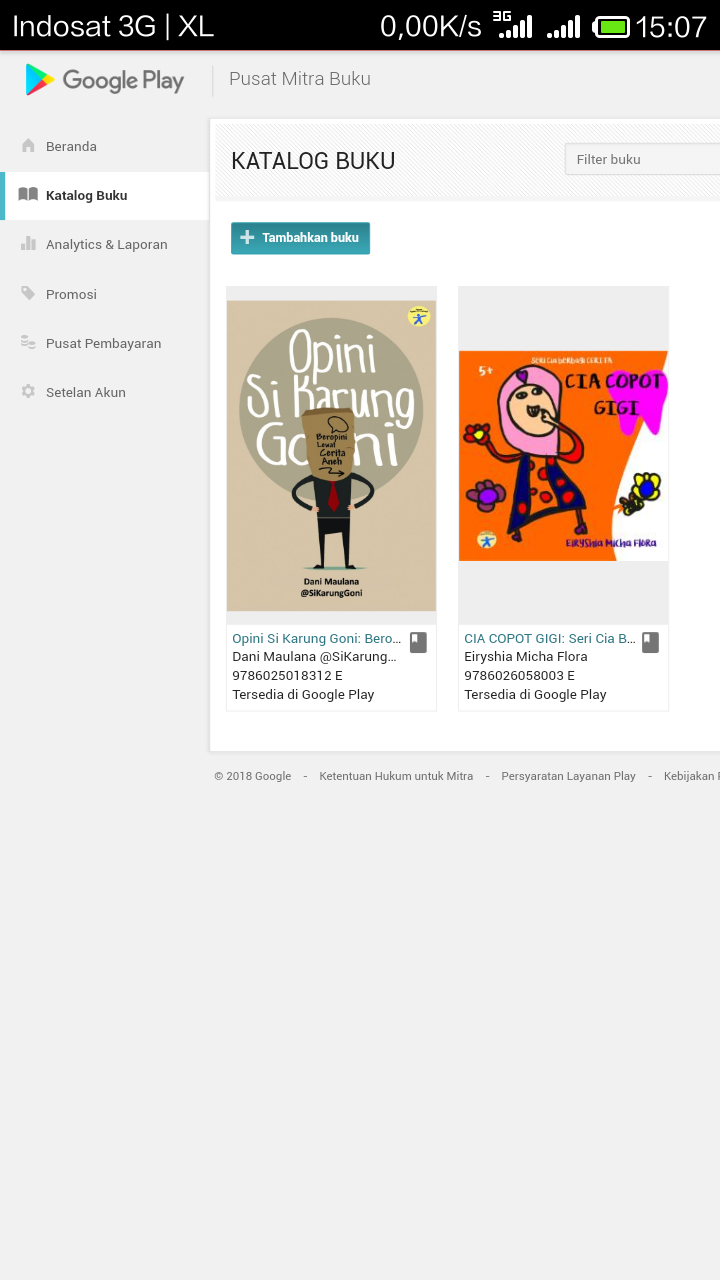Click ISBN 9786025018312 E text
Viewport: 720px width, 1280px height.
point(288,676)
